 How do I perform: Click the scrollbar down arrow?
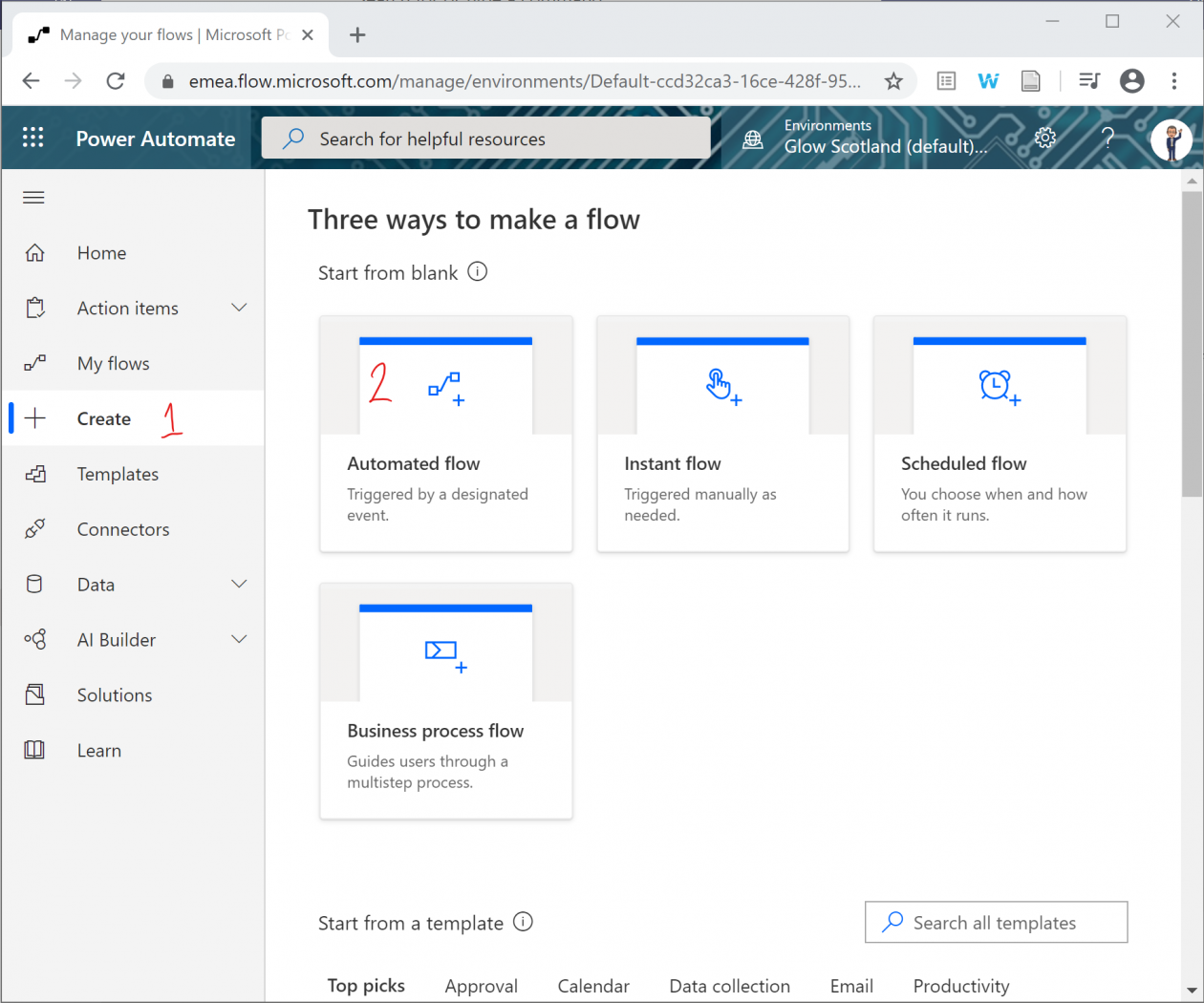point(1192,991)
